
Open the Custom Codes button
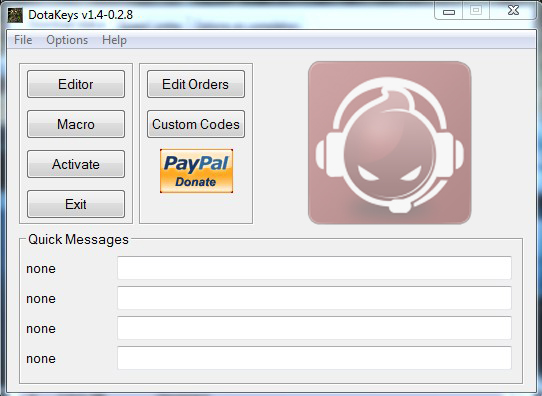[196, 124]
